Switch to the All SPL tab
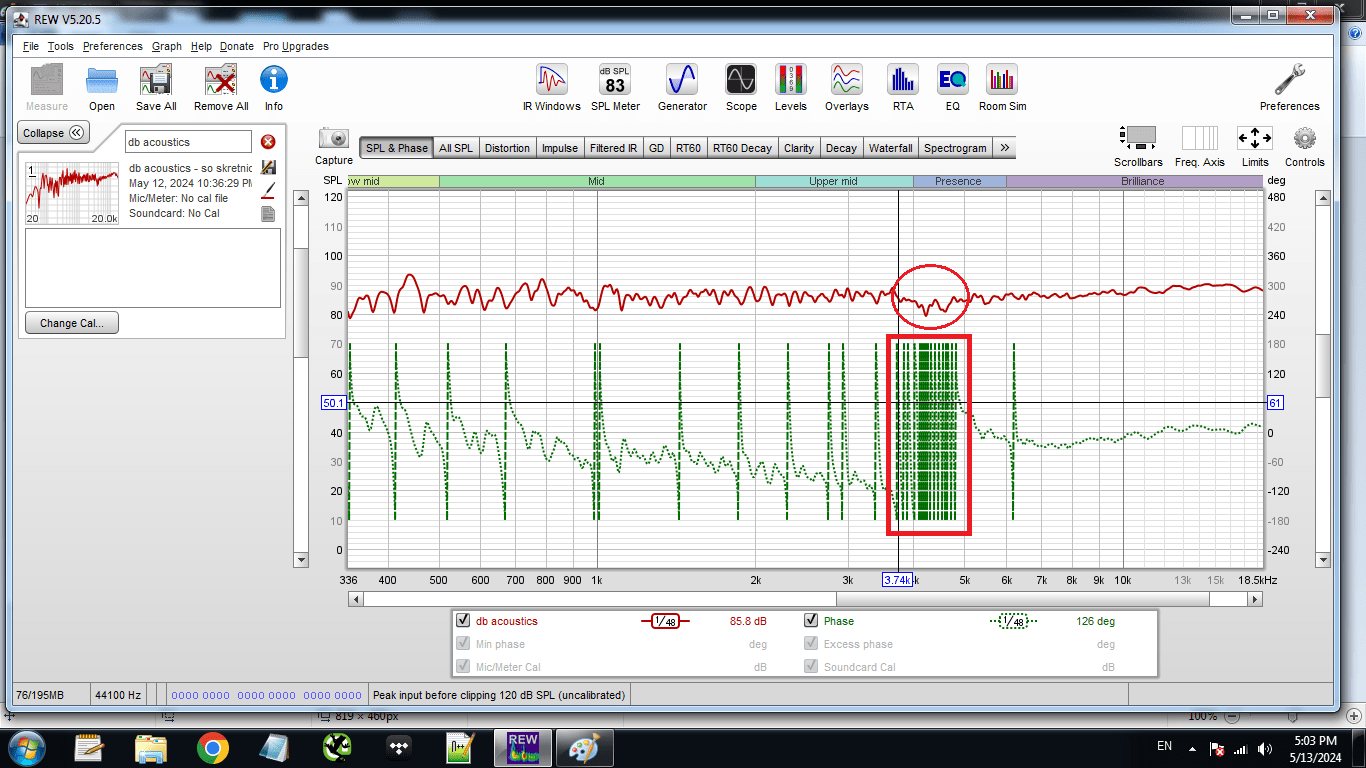The width and height of the screenshot is (1366, 768). click(x=456, y=148)
